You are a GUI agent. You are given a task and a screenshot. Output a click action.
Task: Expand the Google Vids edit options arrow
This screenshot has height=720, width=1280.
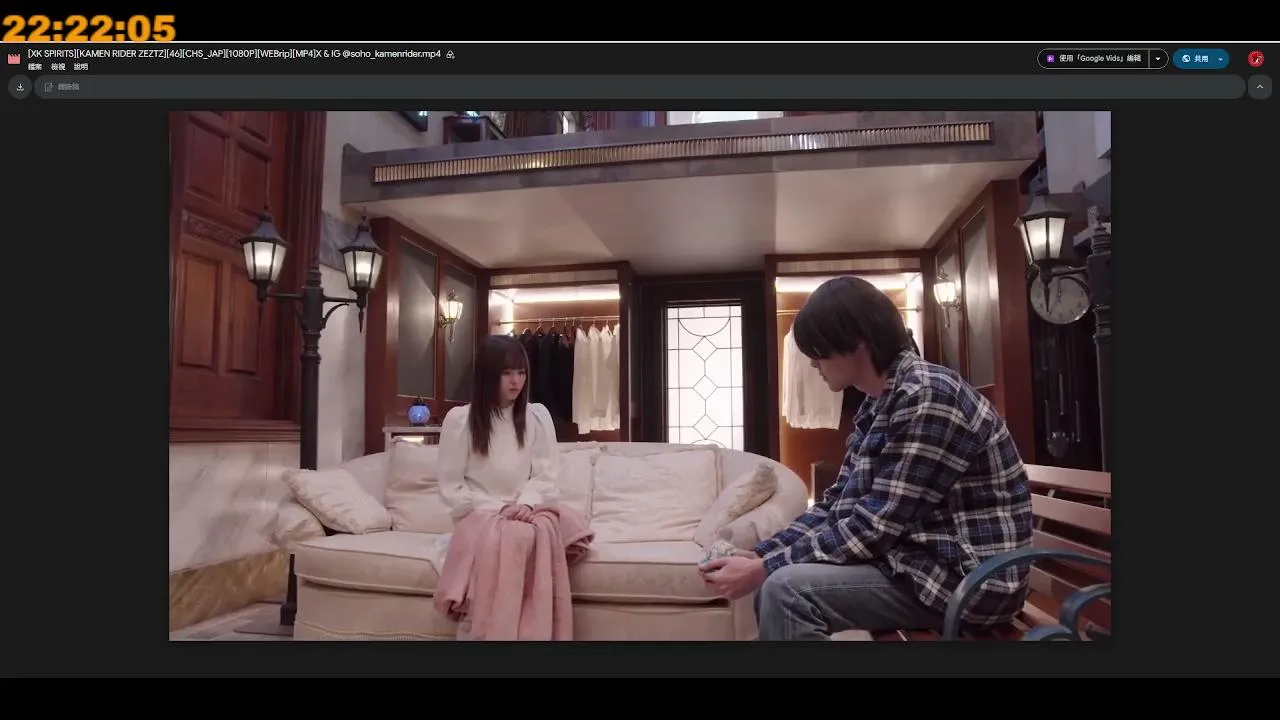[x=1158, y=59]
